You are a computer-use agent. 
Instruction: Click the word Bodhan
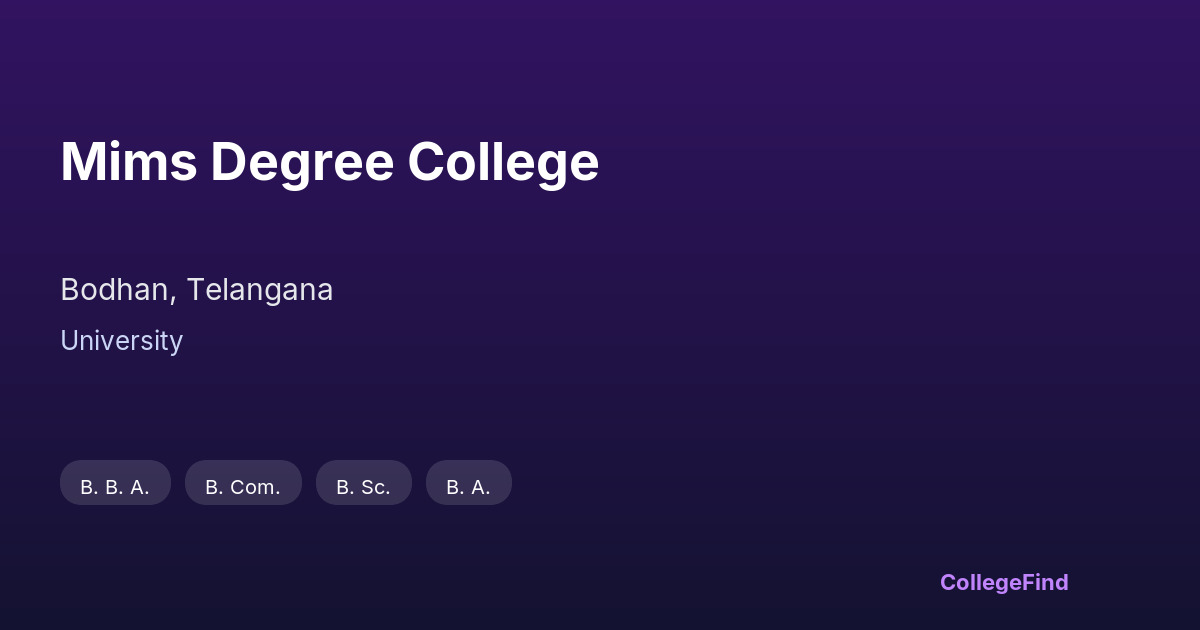point(116,290)
